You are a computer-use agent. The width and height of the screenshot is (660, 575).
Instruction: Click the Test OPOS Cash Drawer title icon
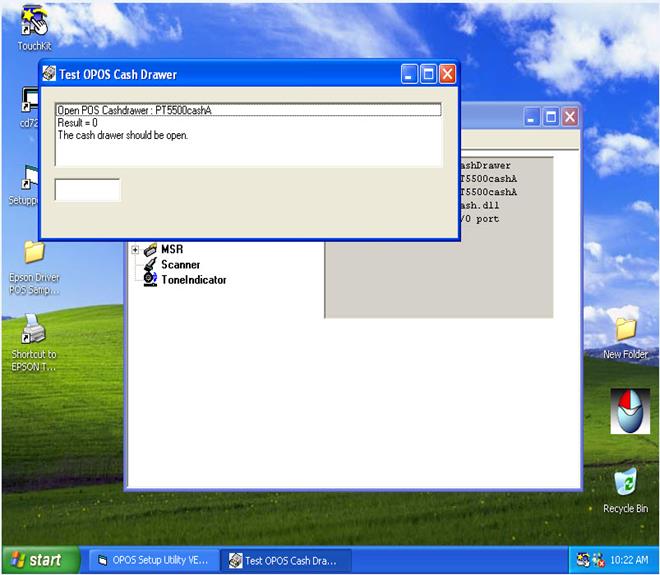49,74
